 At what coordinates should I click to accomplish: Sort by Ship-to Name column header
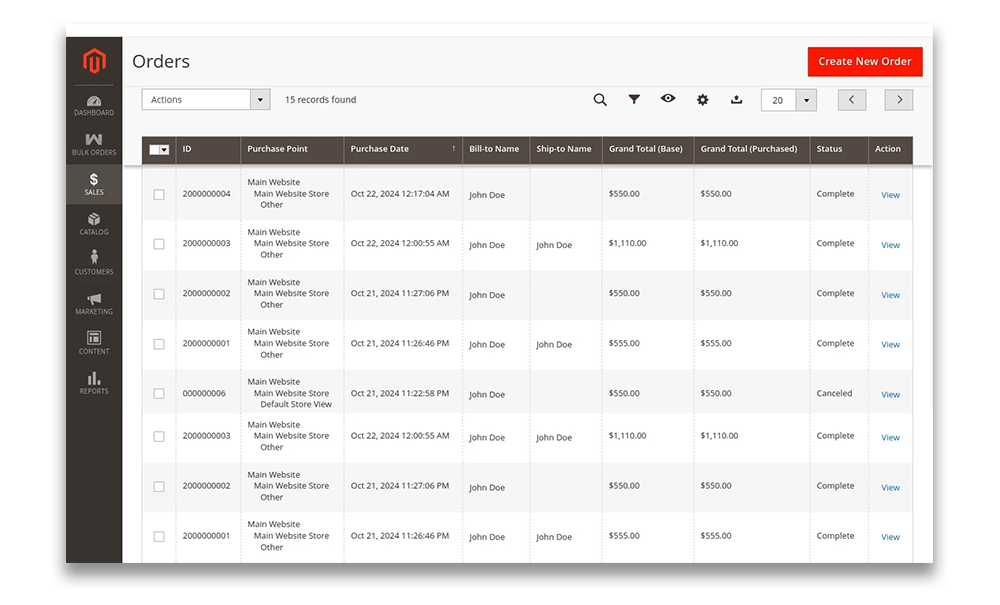[566, 150]
